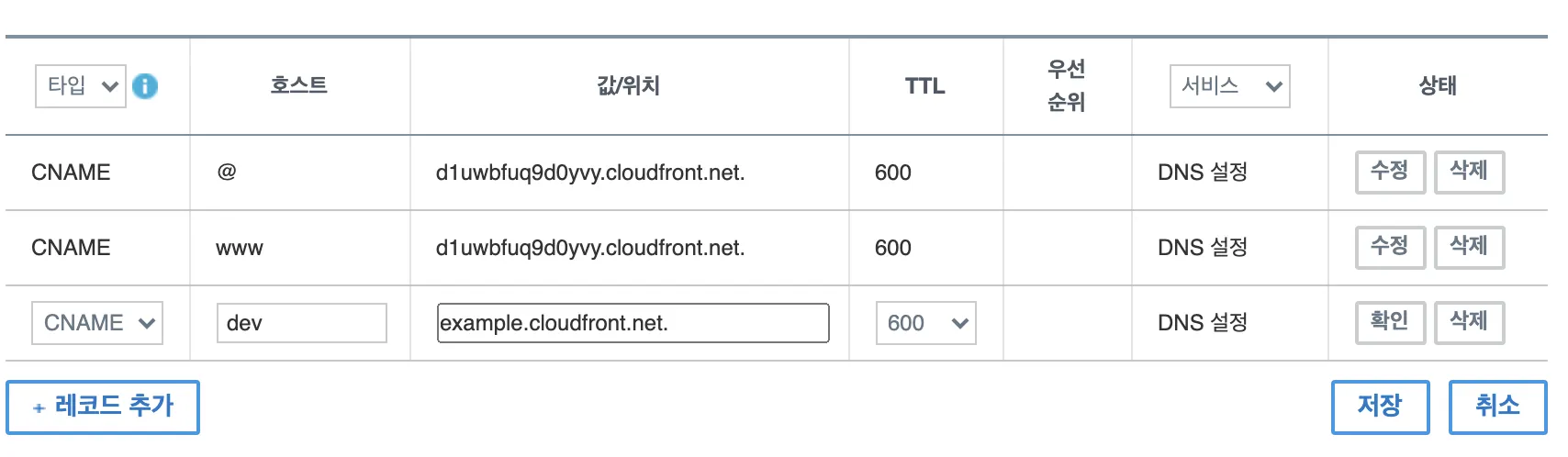The height and width of the screenshot is (457, 1568).
Task: Delete the dev record being edited
Action: (x=1469, y=322)
